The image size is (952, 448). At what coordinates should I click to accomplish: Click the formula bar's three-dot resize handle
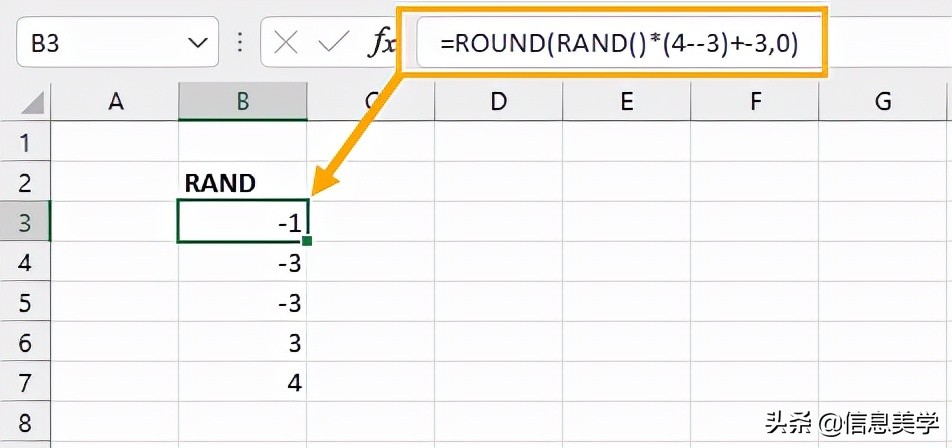point(240,43)
